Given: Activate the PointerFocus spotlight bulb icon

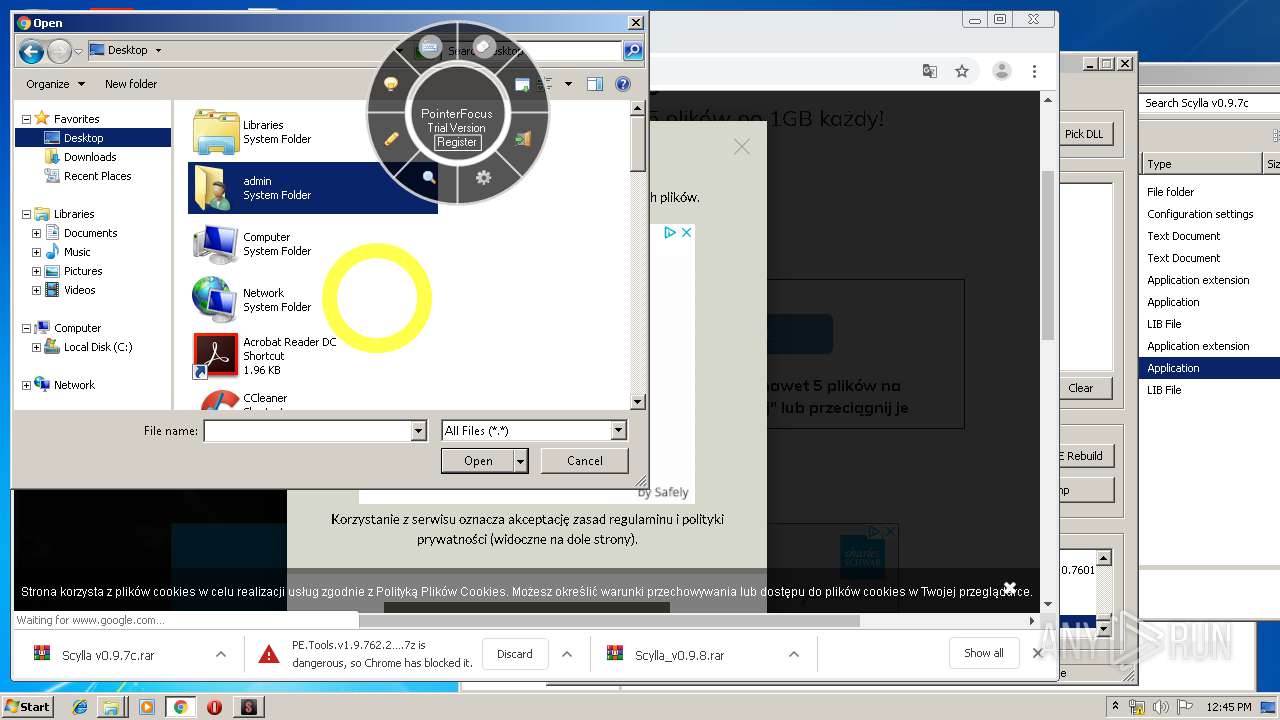Looking at the screenshot, I should [391, 84].
